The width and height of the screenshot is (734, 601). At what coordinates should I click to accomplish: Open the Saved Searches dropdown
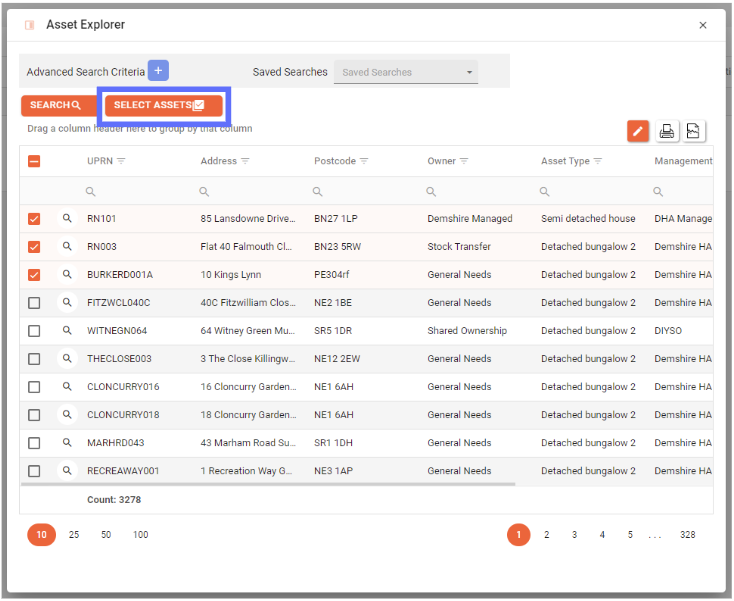click(x=405, y=72)
